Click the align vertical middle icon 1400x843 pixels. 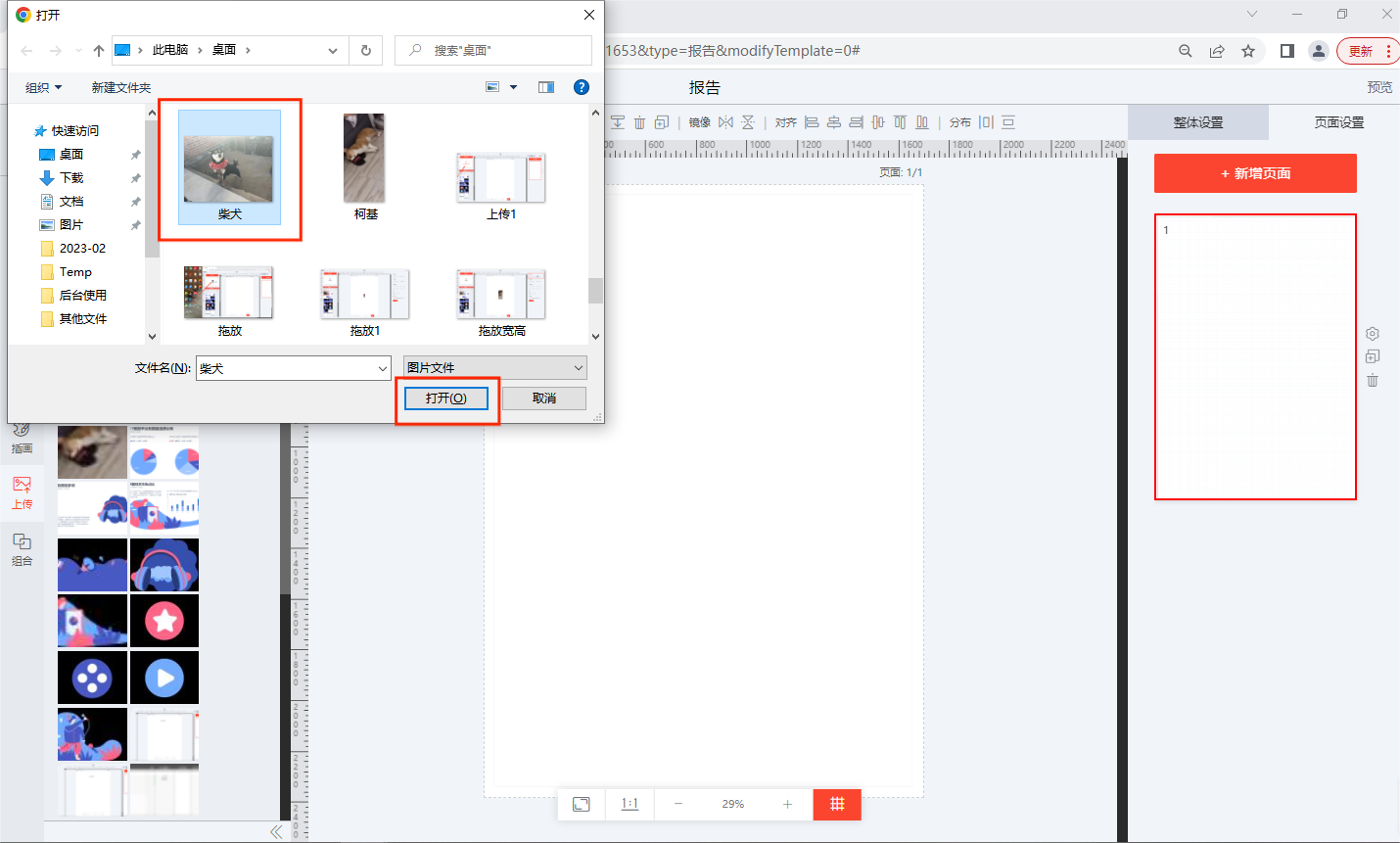[878, 122]
